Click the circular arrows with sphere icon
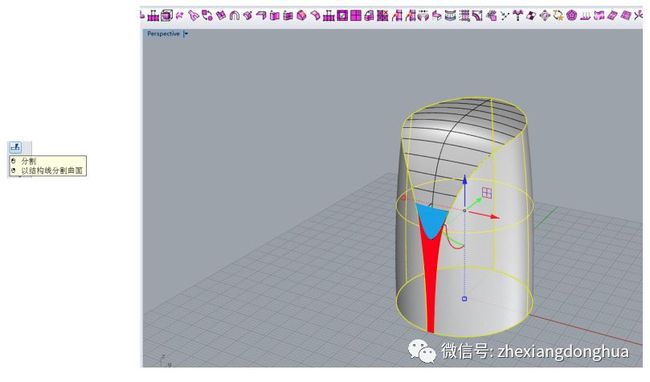The image size is (650, 382). click(x=207, y=16)
